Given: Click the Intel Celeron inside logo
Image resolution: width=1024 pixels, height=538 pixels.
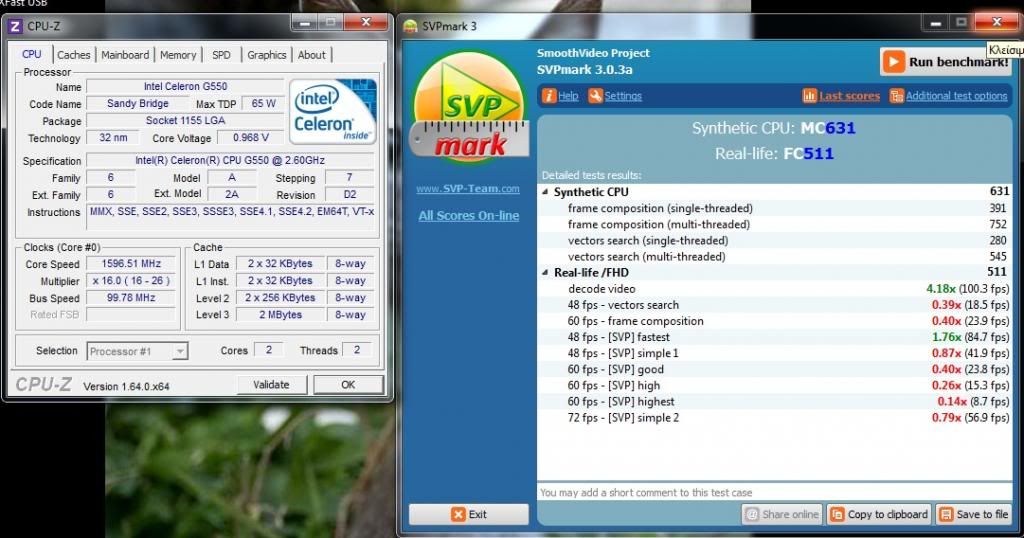Looking at the screenshot, I should click(333, 112).
